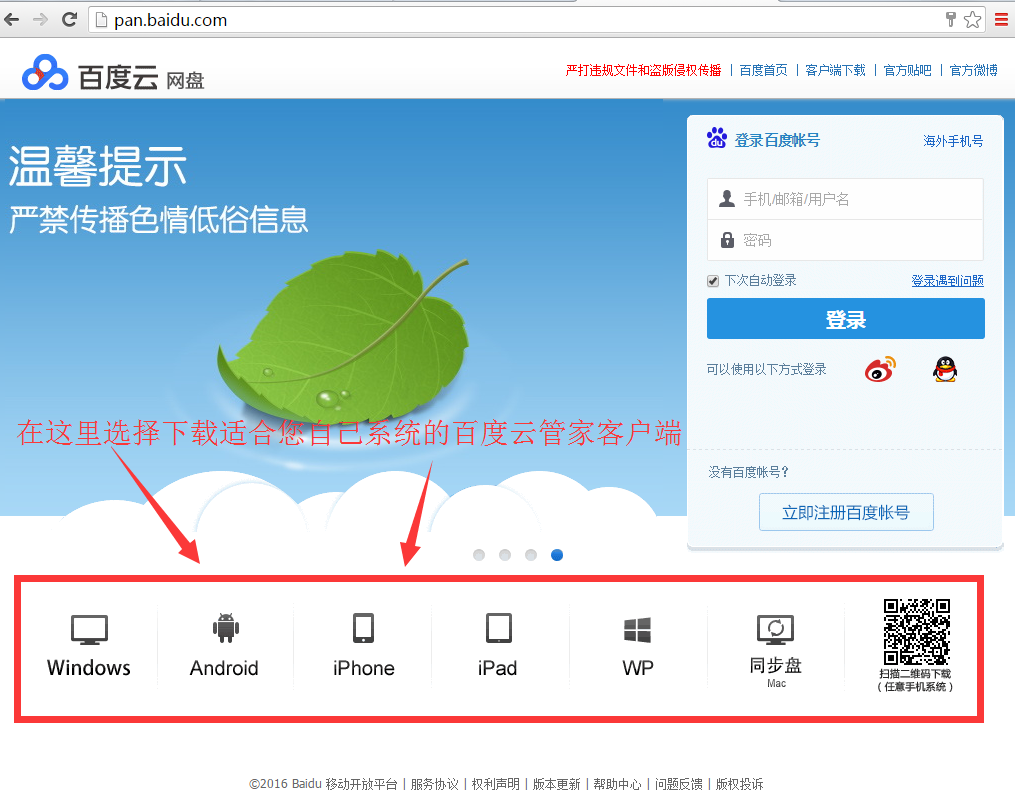Click the Baidu paw icon in login panel
This screenshot has width=1015, height=807.
(x=717, y=138)
